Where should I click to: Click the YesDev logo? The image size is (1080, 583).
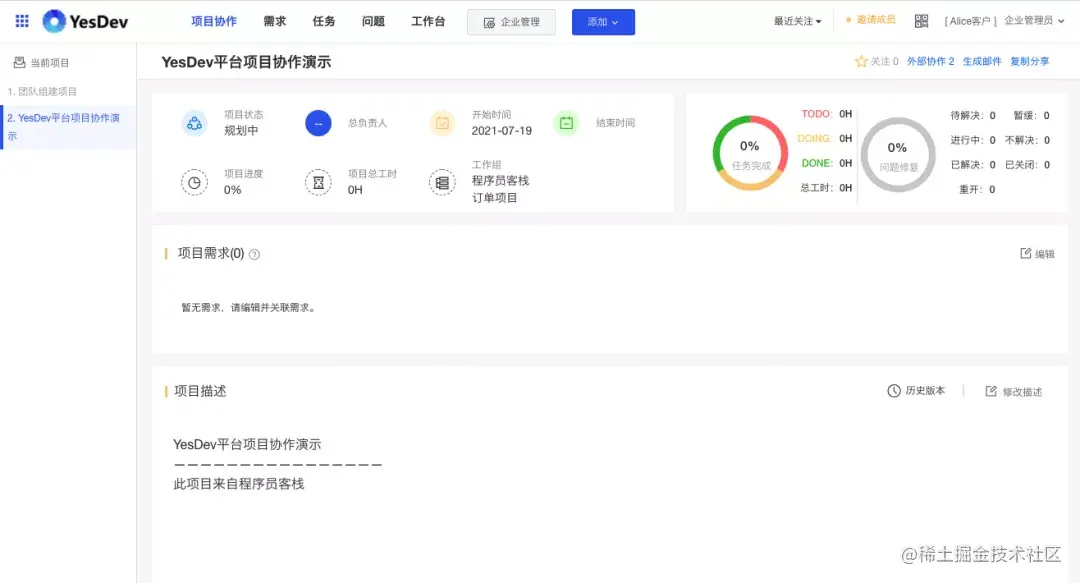[72, 20]
